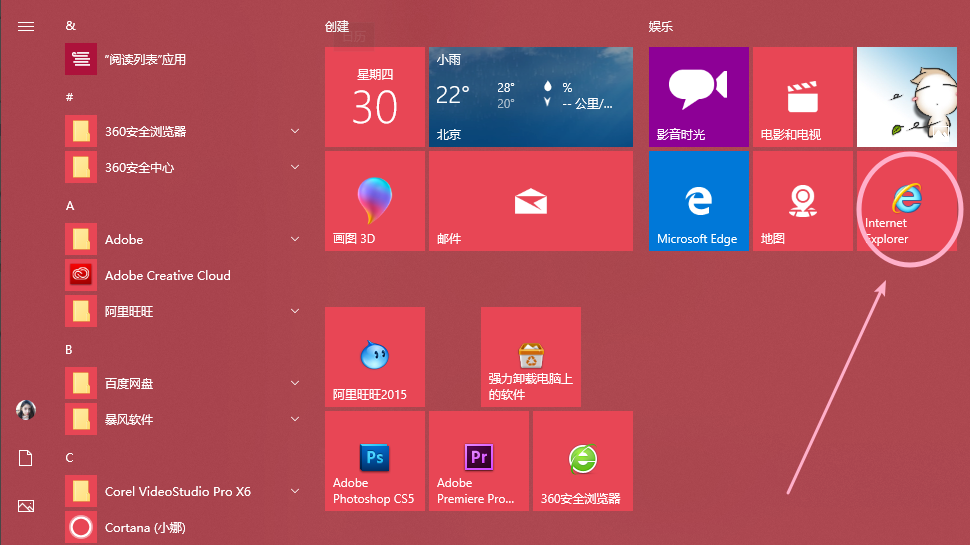Expand the 暴风软件 folder chevron
The height and width of the screenshot is (545, 970).
click(295, 419)
